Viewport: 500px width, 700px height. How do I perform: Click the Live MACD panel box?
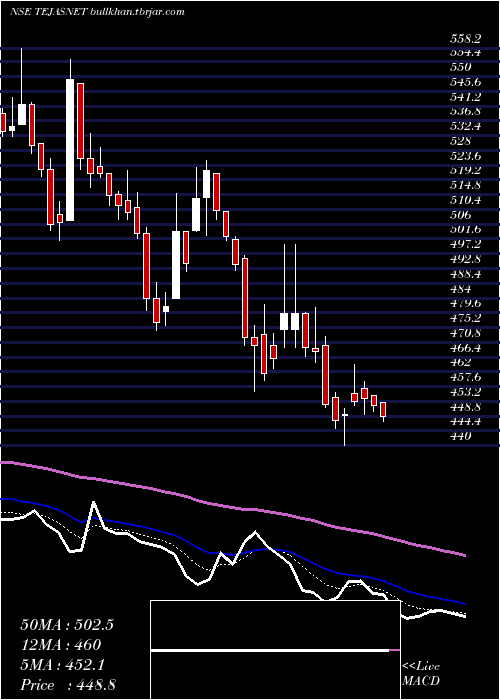click(275, 650)
